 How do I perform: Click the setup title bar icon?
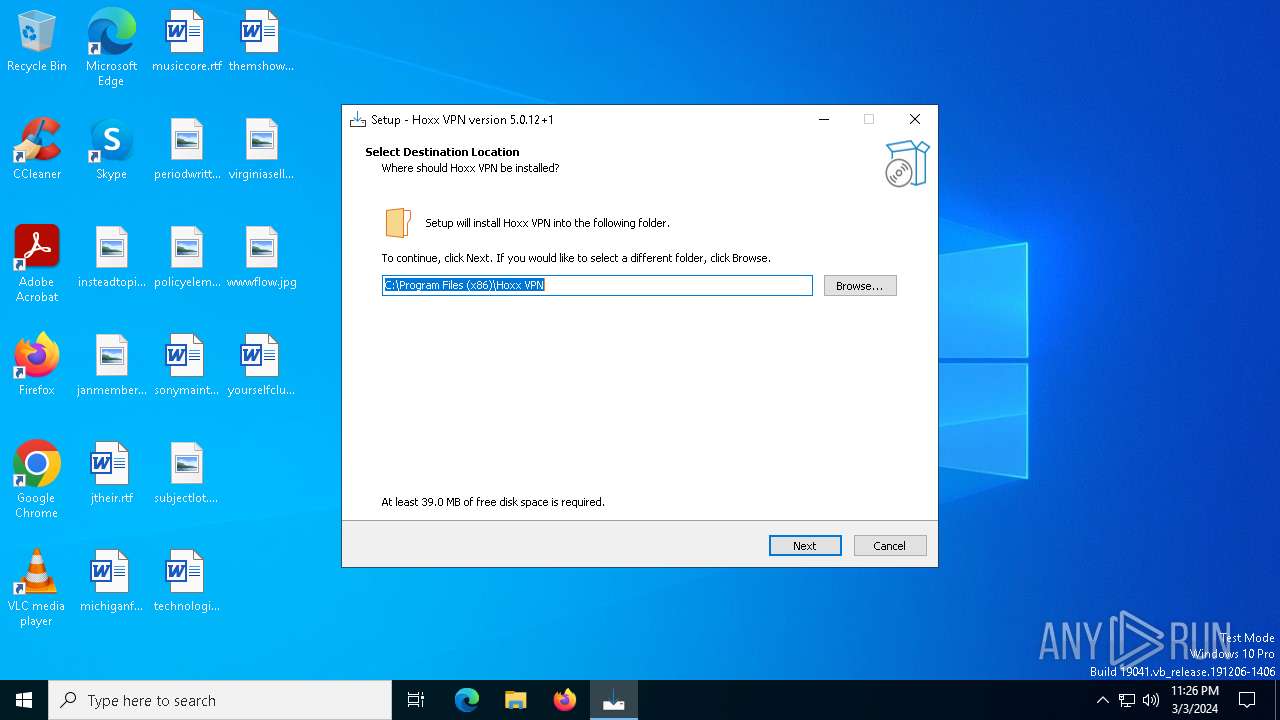point(358,120)
